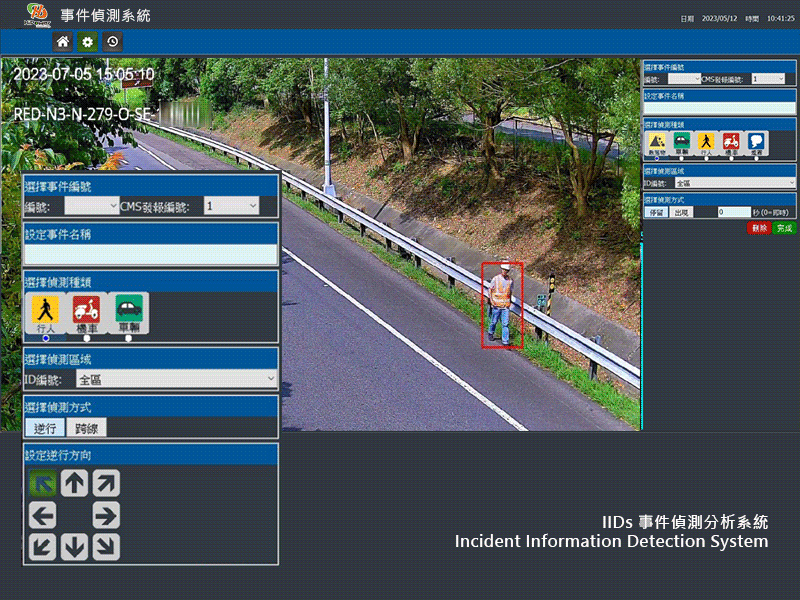Pick the smoke detection icon in right panel
The width and height of the screenshot is (800, 600).
pyautogui.click(x=757, y=143)
